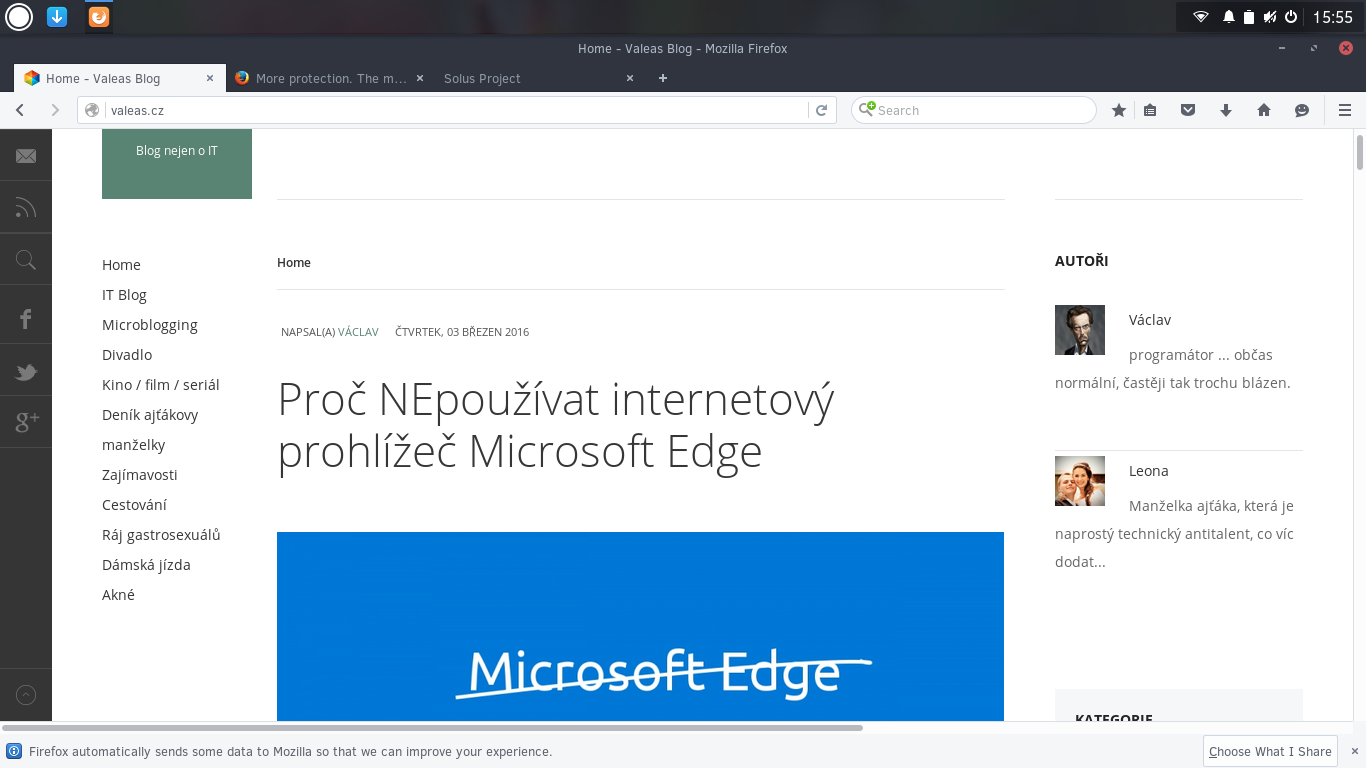Click the 15:55 clock
1366x768 pixels.
pyautogui.click(x=1332, y=17)
